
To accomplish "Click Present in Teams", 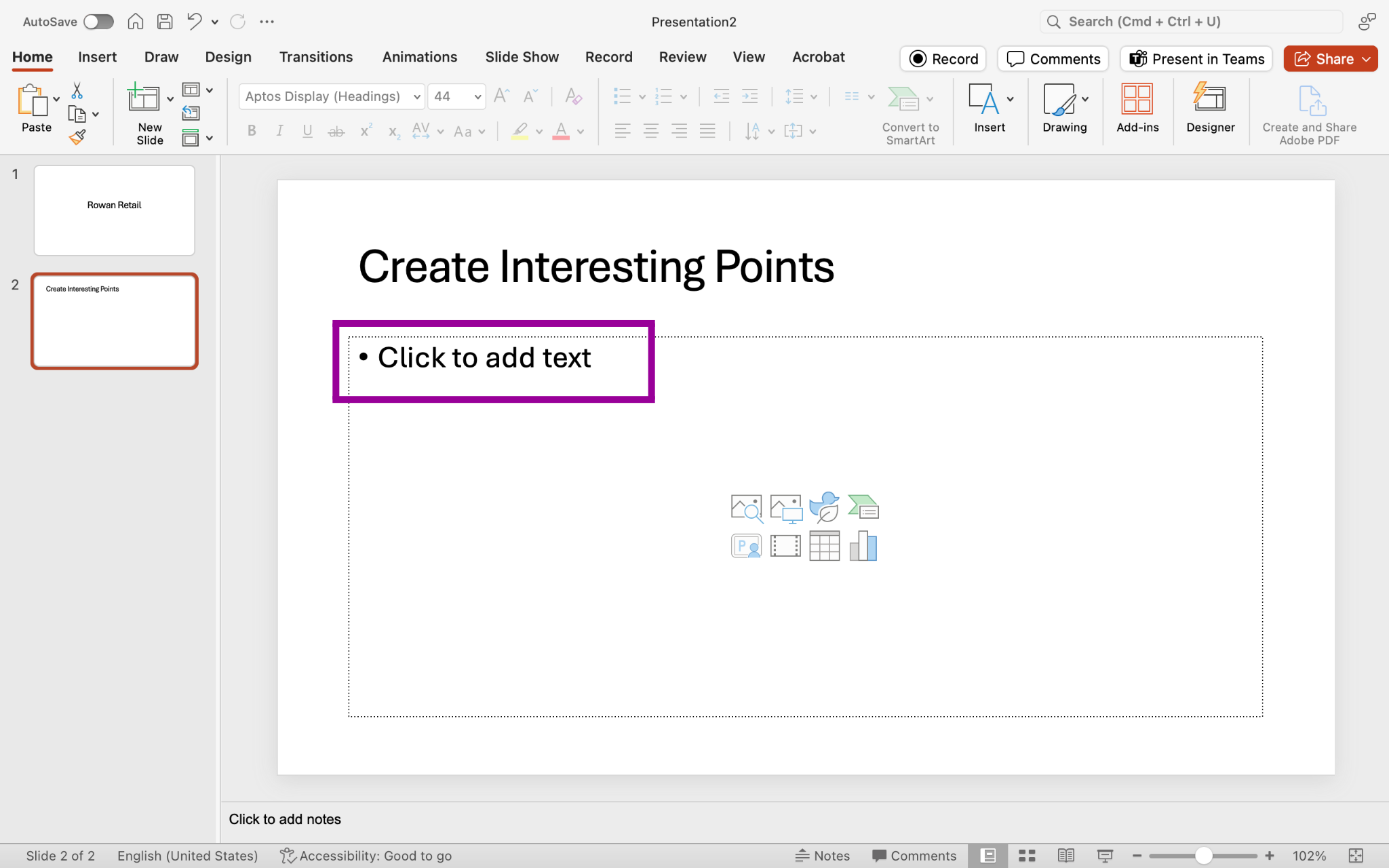I will [1196, 59].
